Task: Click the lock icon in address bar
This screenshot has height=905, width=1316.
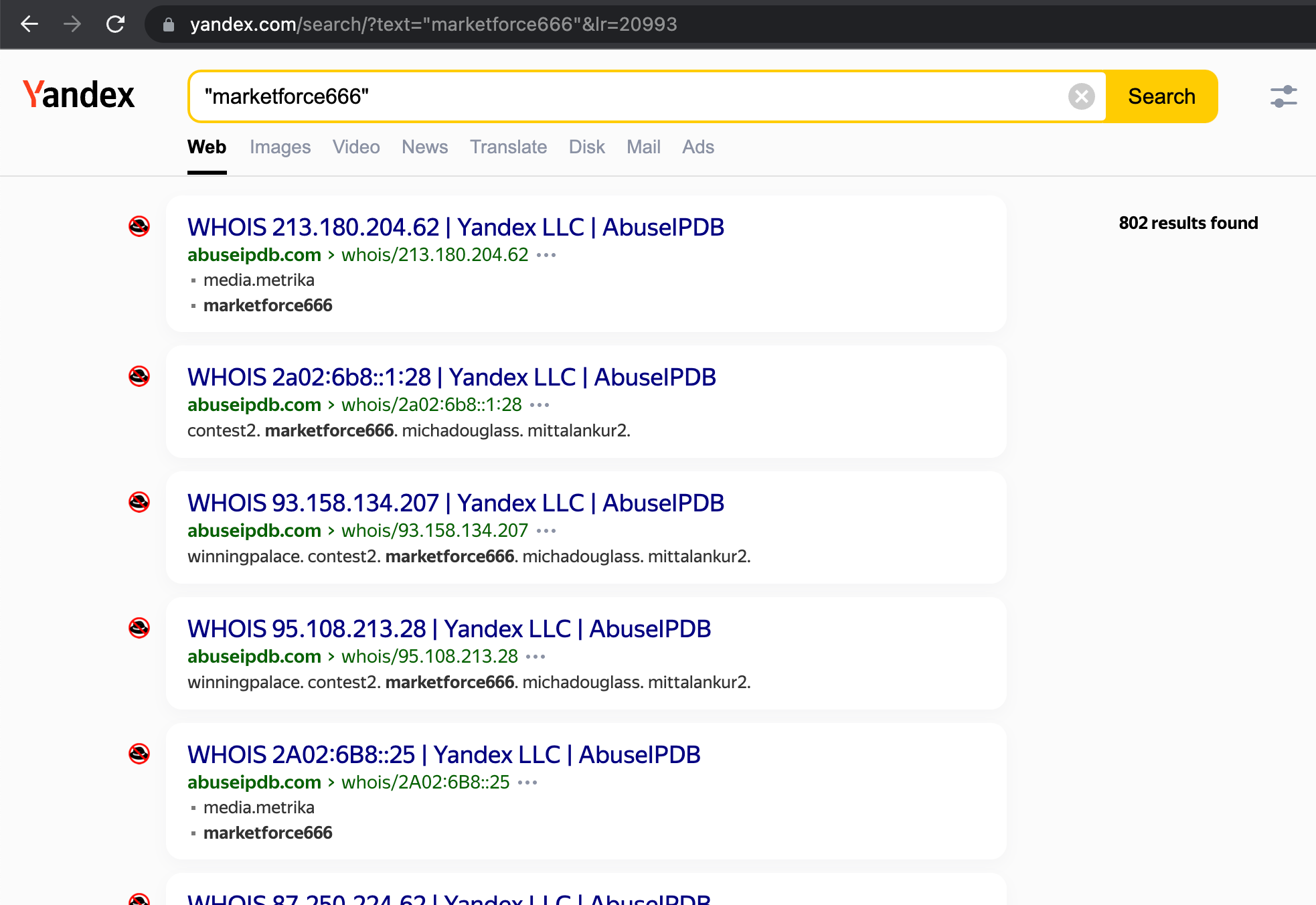Action: pyautogui.click(x=169, y=25)
